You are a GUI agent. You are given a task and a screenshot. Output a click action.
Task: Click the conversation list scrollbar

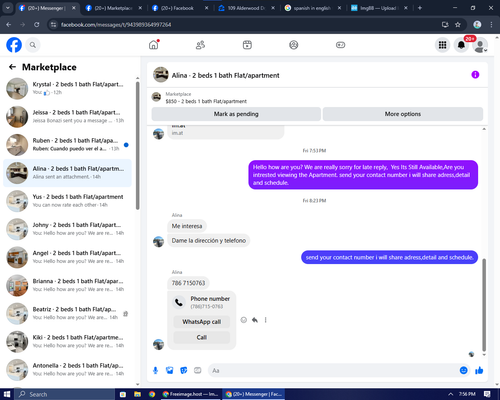click(x=137, y=146)
